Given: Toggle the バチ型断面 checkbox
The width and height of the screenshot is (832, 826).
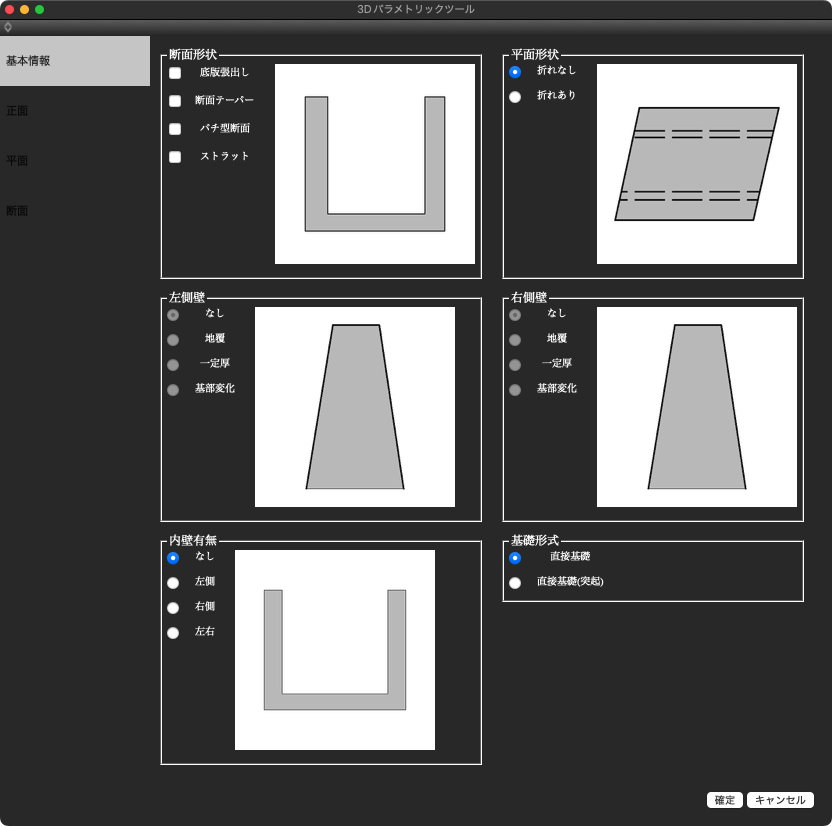Looking at the screenshot, I should click(x=175, y=129).
